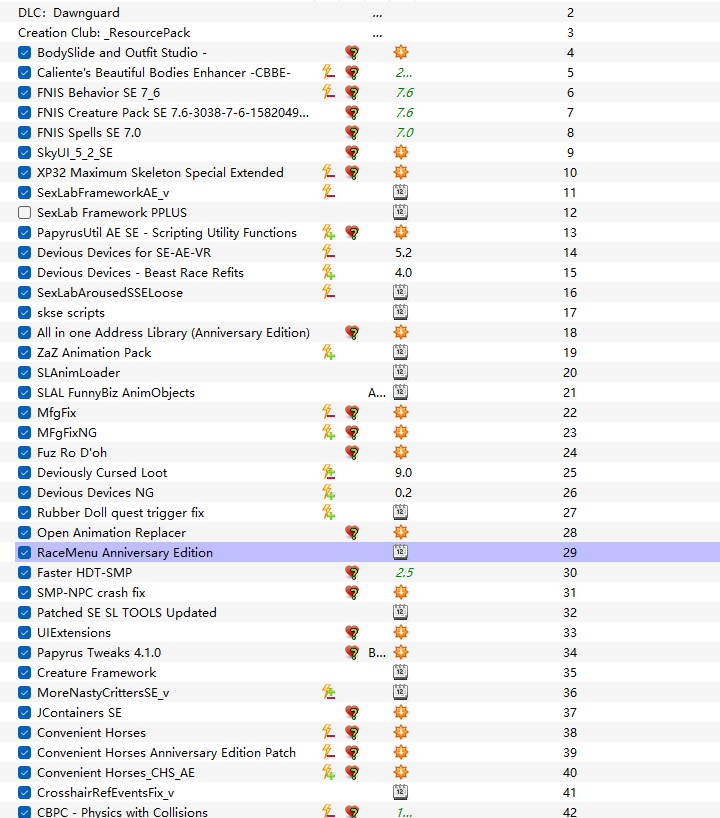The image size is (720, 818).
Task: Enable the SexLab Framework PPLUS mod checkbox
Action: pos(25,212)
